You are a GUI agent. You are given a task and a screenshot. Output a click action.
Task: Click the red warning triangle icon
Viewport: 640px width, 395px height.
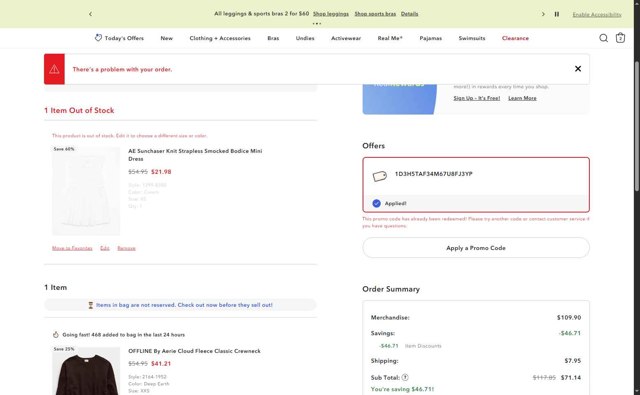tap(54, 69)
